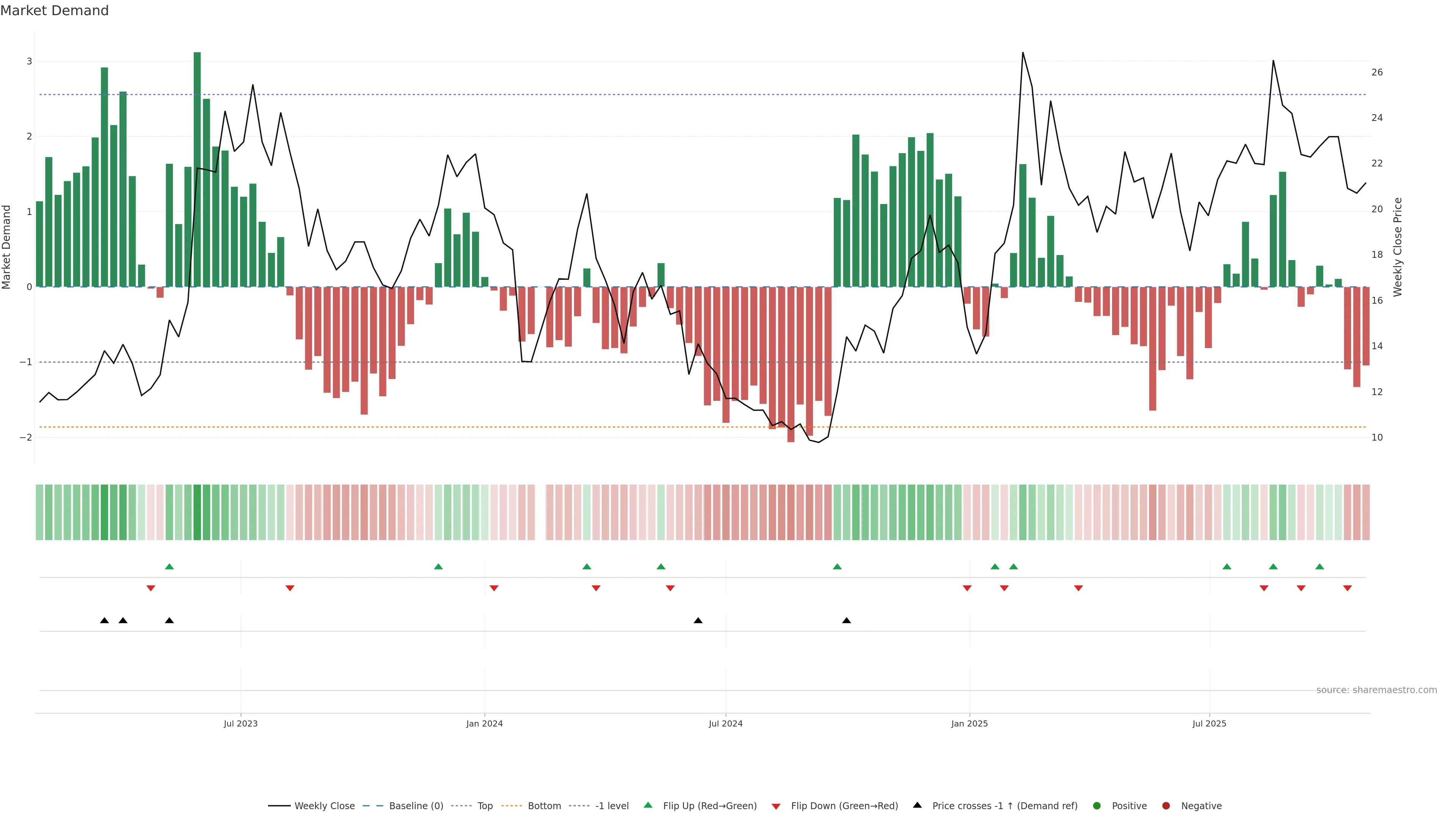Click the leftmost red flip-down marker
Viewport: 1456px width, 819px height.
(151, 588)
